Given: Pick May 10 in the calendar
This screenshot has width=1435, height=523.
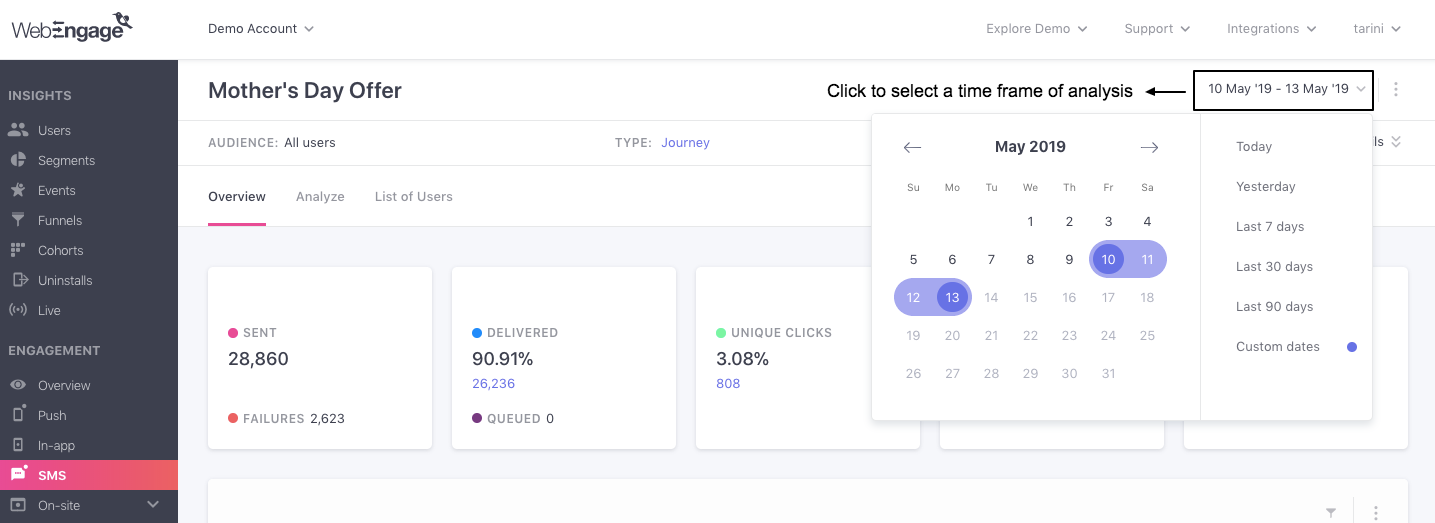Looking at the screenshot, I should click(1108, 260).
